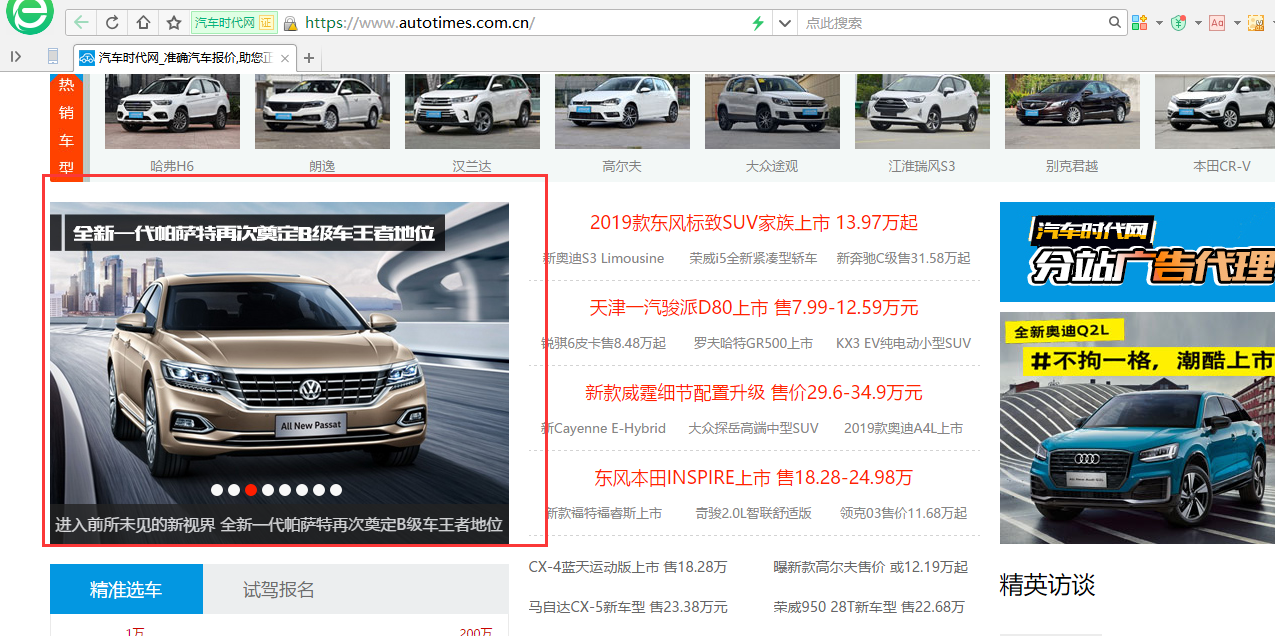Open link 罗夫哈特GR500上市
The image size is (1275, 636).
click(753, 343)
